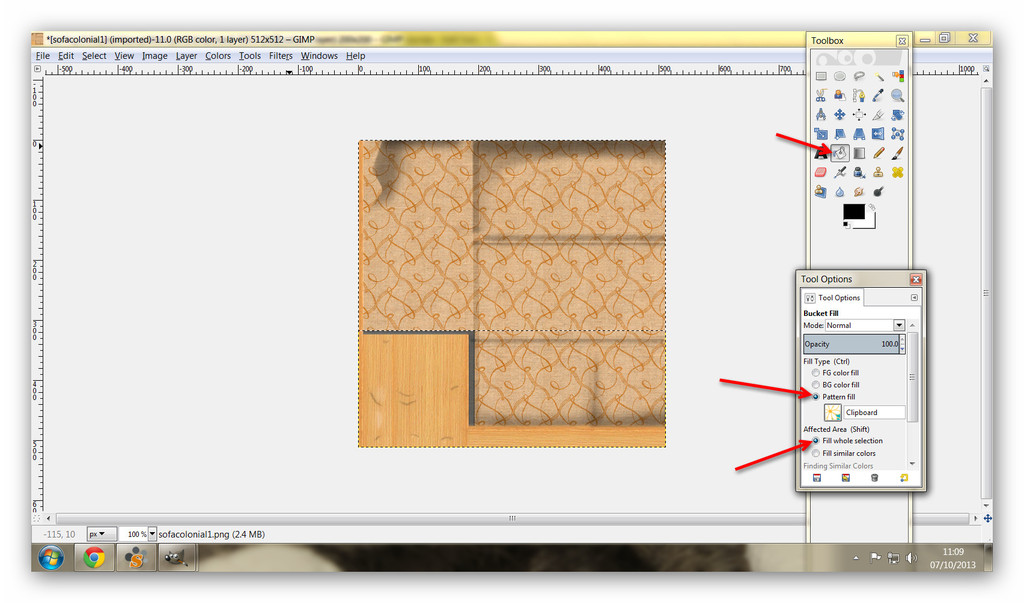This screenshot has width=1024, height=603.
Task: Select the Blur/Sharpen droplet tool
Action: click(840, 191)
